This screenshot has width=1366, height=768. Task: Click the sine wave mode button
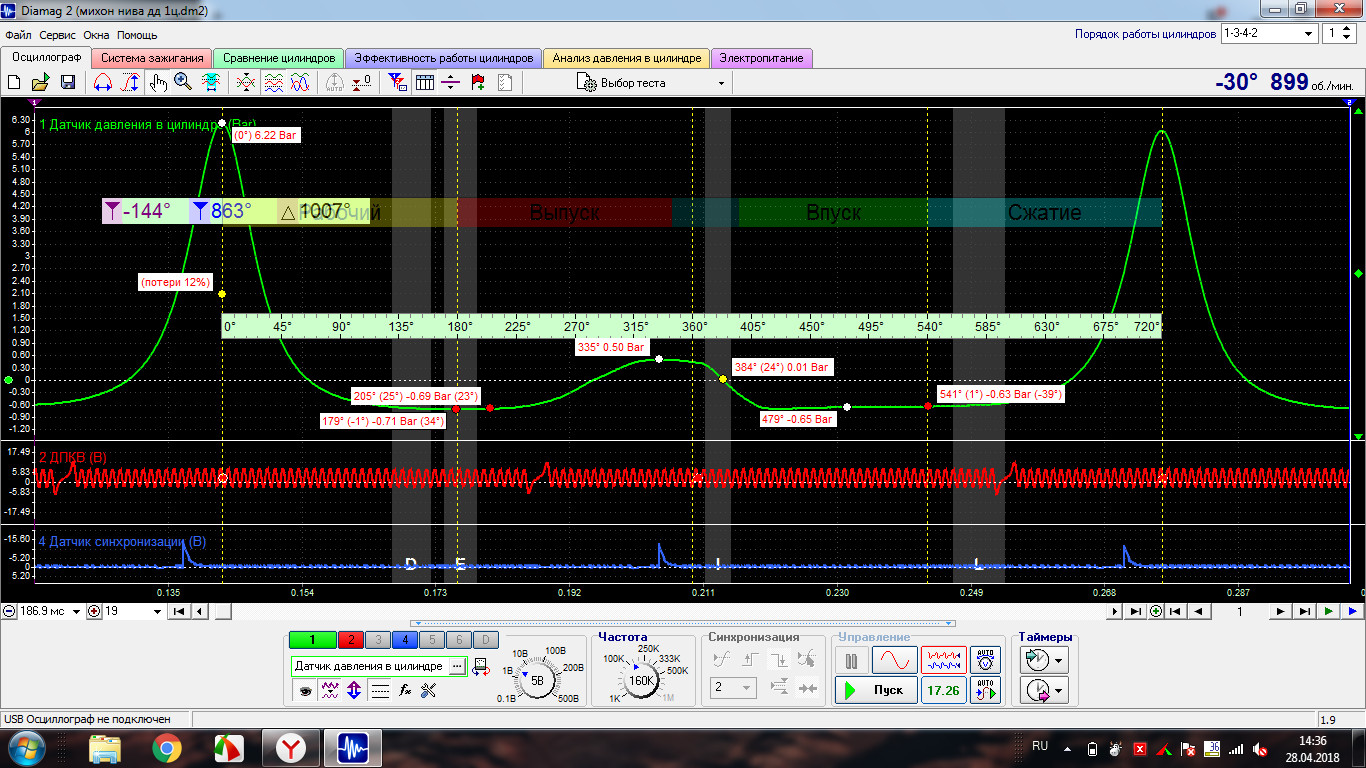click(894, 661)
